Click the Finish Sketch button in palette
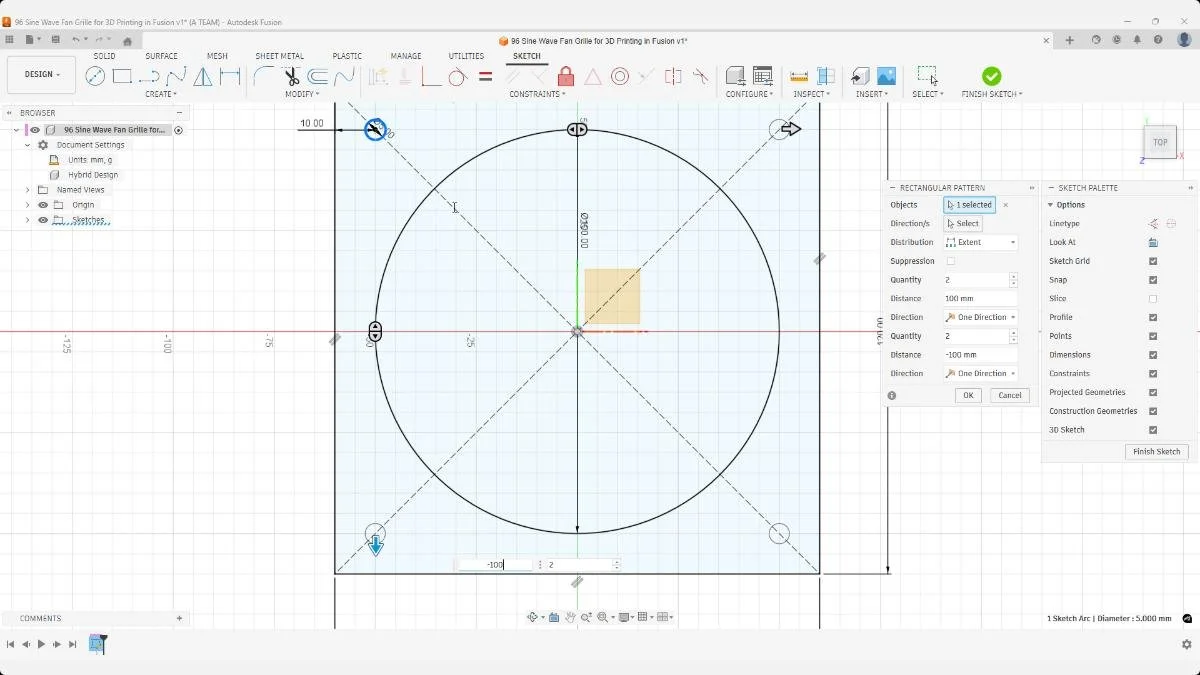The image size is (1200, 675). (1157, 452)
